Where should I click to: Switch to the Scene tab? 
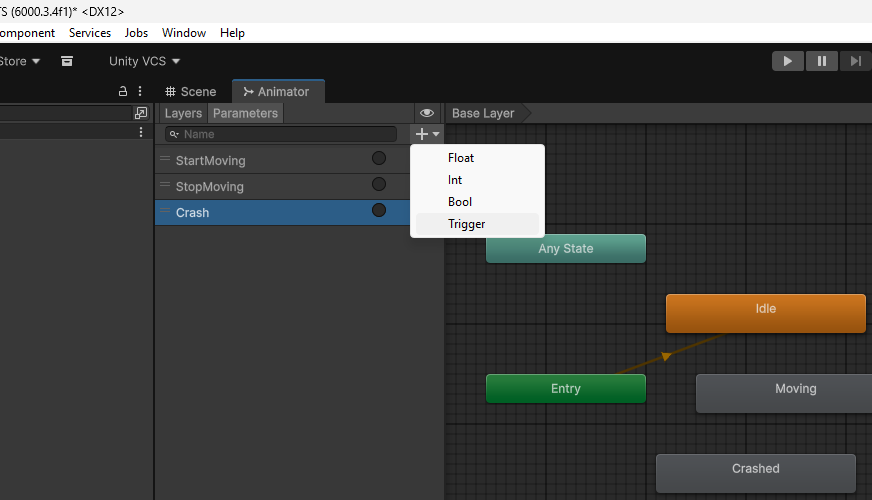pyautogui.click(x=191, y=92)
